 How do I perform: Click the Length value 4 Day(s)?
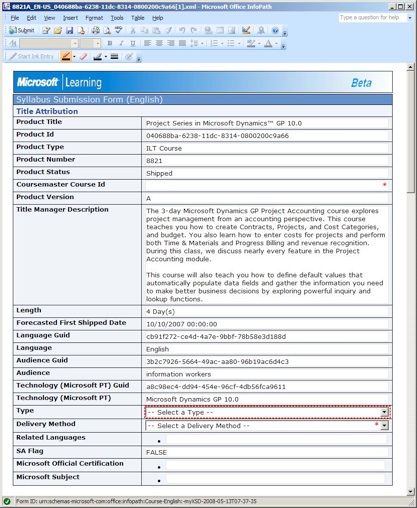coord(160,312)
